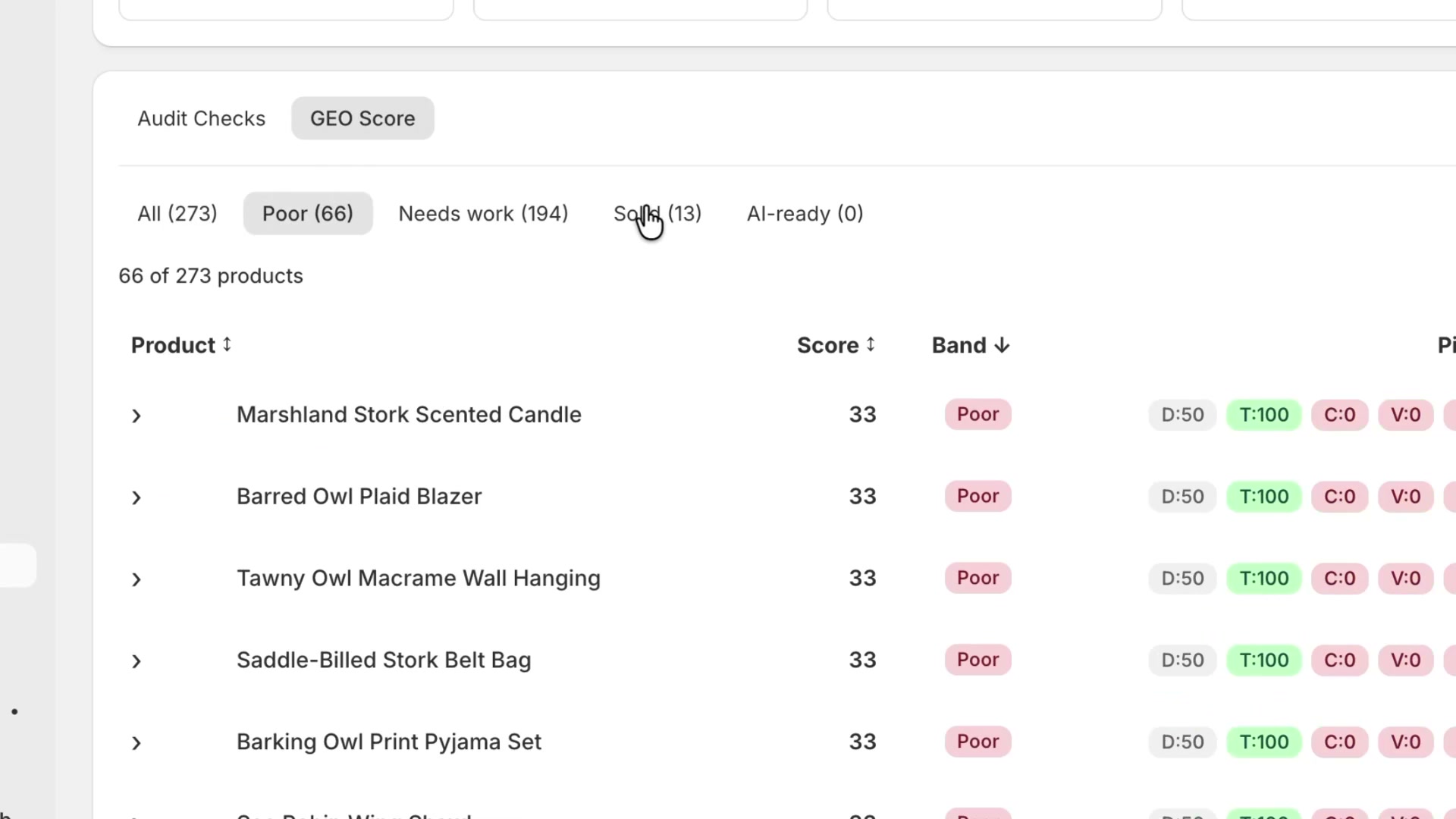Sort products by the Product column
Viewport: 1456px width, 819px height.
point(180,345)
